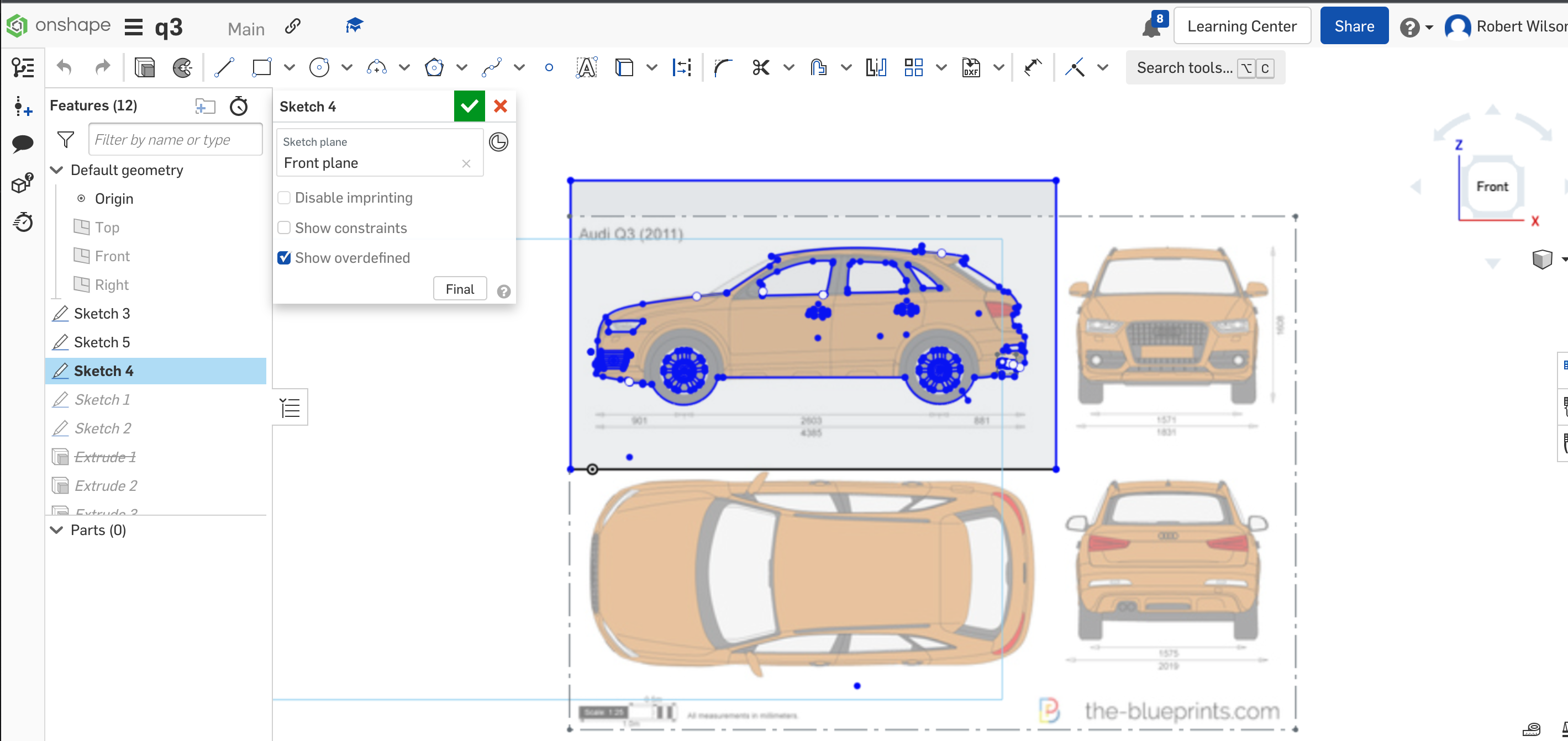The height and width of the screenshot is (741, 1568).
Task: Click the Trim tool icon
Action: click(762, 67)
